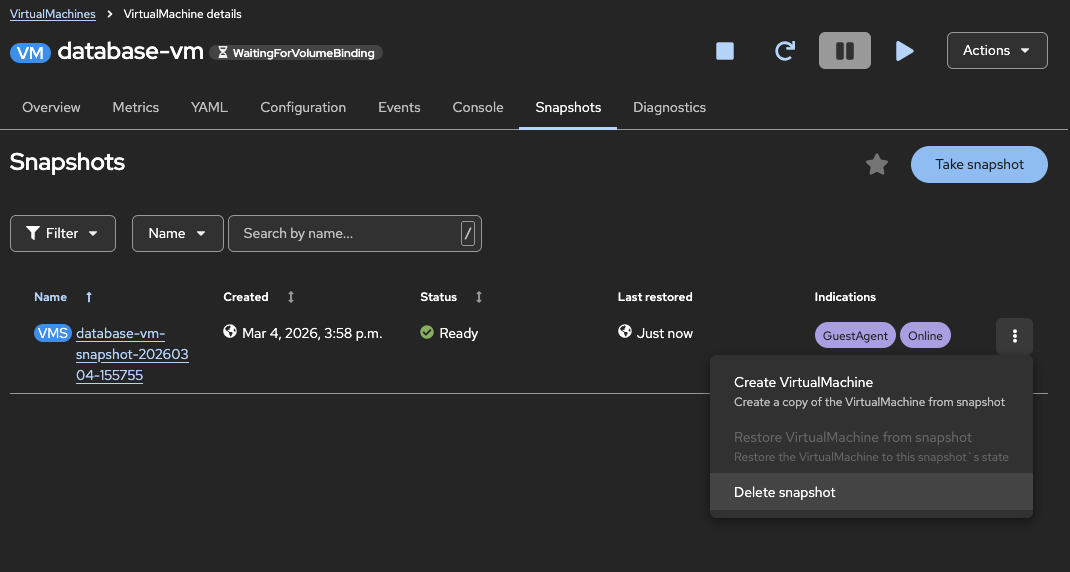Click the Status column header
The image size is (1070, 572).
pyautogui.click(x=438, y=297)
